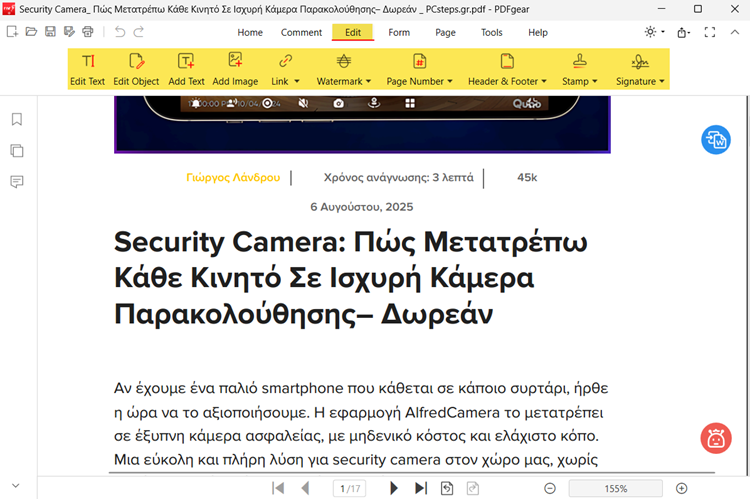
Task: Choose the Add Text tool
Action: 186,69
